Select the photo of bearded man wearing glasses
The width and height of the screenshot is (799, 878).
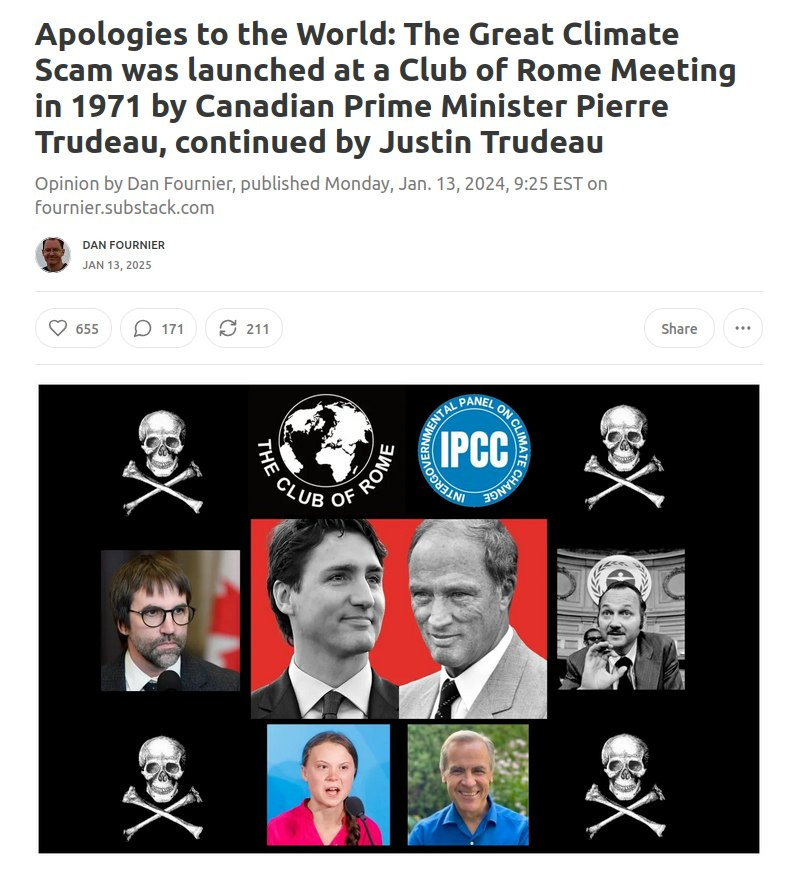(x=171, y=620)
